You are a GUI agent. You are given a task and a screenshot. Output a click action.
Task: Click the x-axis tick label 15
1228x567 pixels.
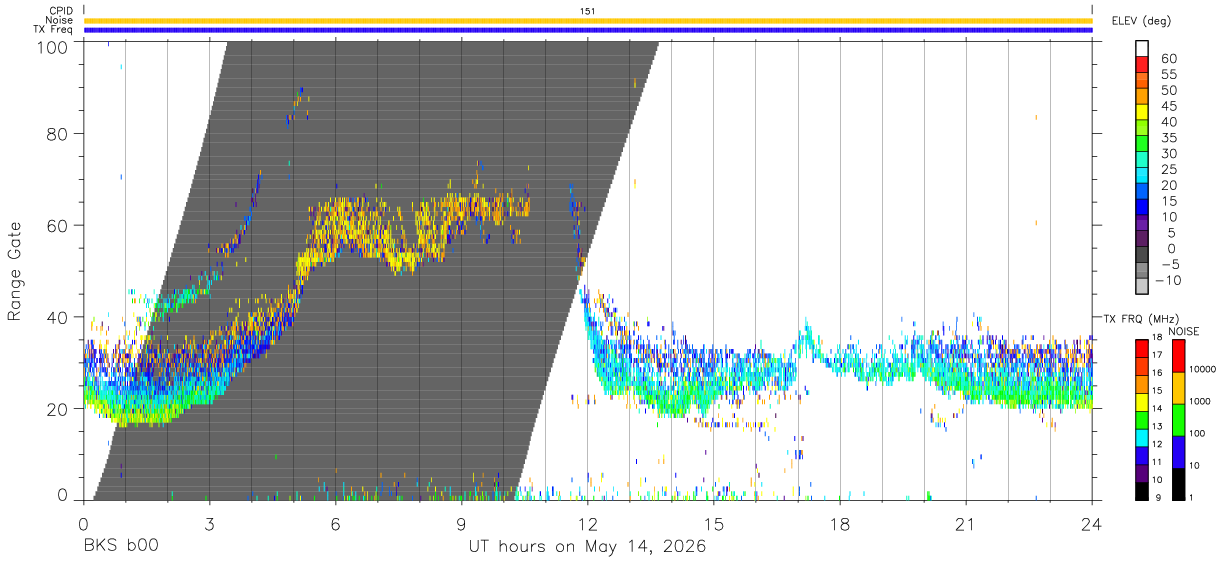pos(714,523)
